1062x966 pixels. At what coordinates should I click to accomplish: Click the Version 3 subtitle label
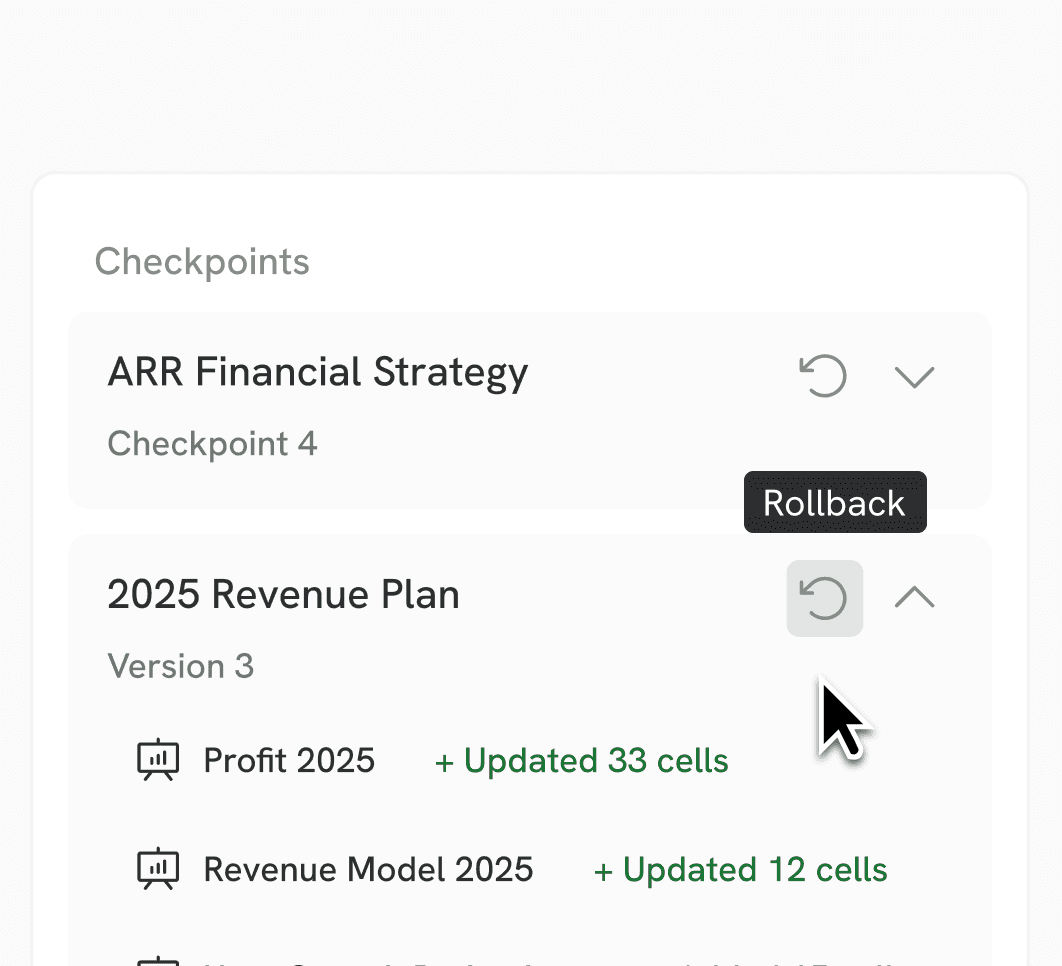181,667
